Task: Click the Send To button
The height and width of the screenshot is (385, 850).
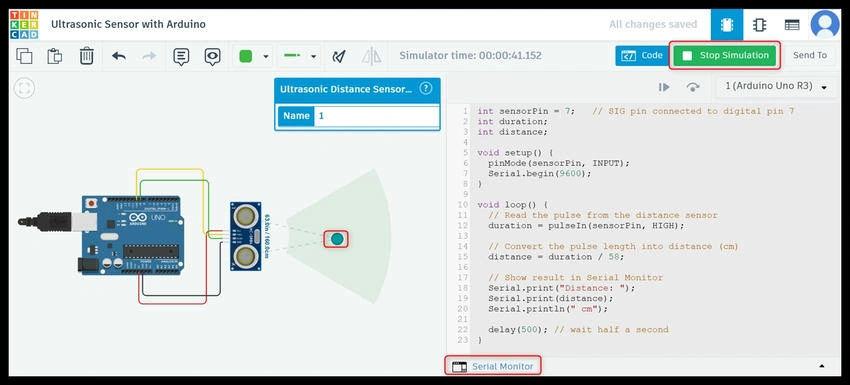Action: [810, 55]
